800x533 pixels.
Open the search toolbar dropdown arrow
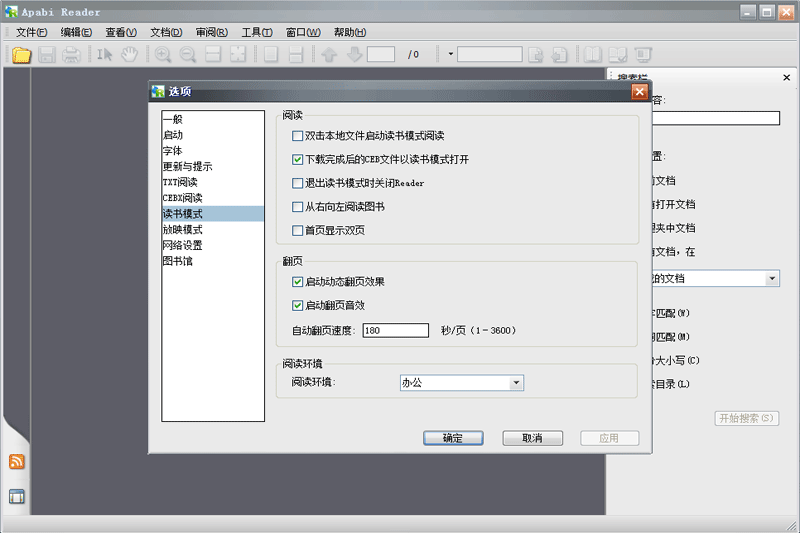[451, 54]
